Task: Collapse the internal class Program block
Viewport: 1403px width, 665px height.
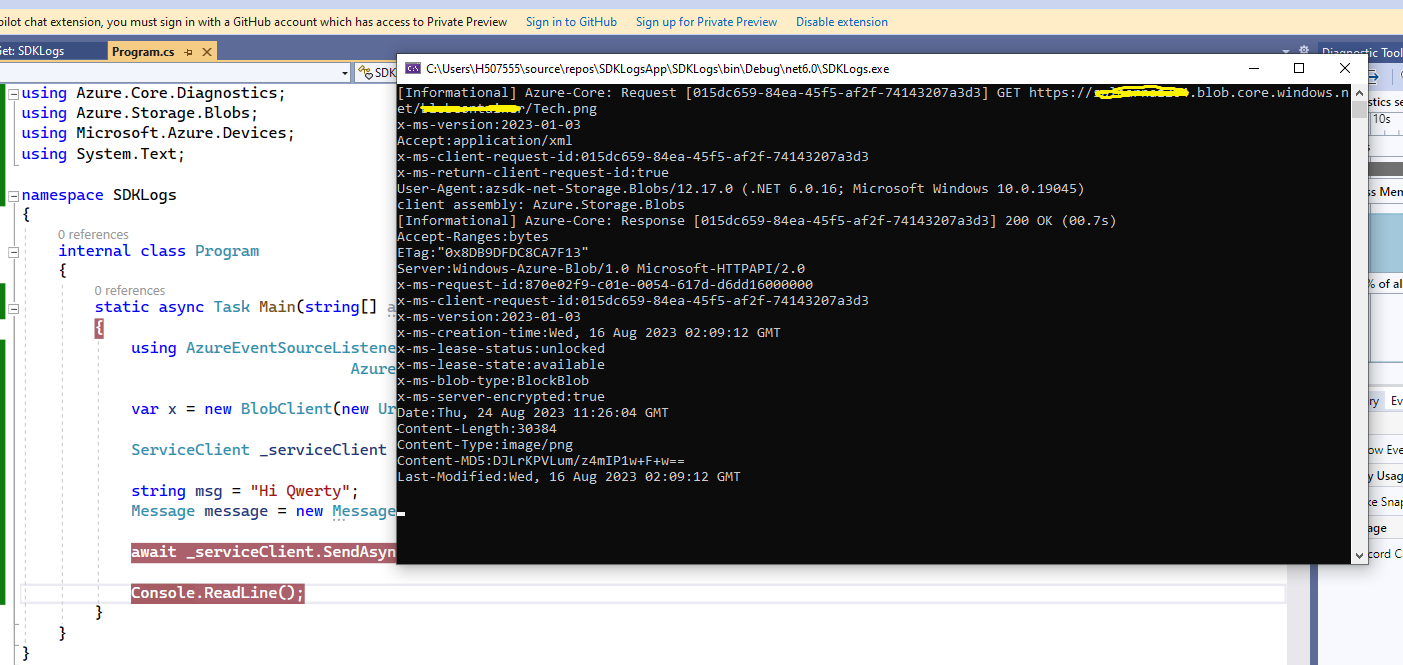Action: pyautogui.click(x=14, y=250)
